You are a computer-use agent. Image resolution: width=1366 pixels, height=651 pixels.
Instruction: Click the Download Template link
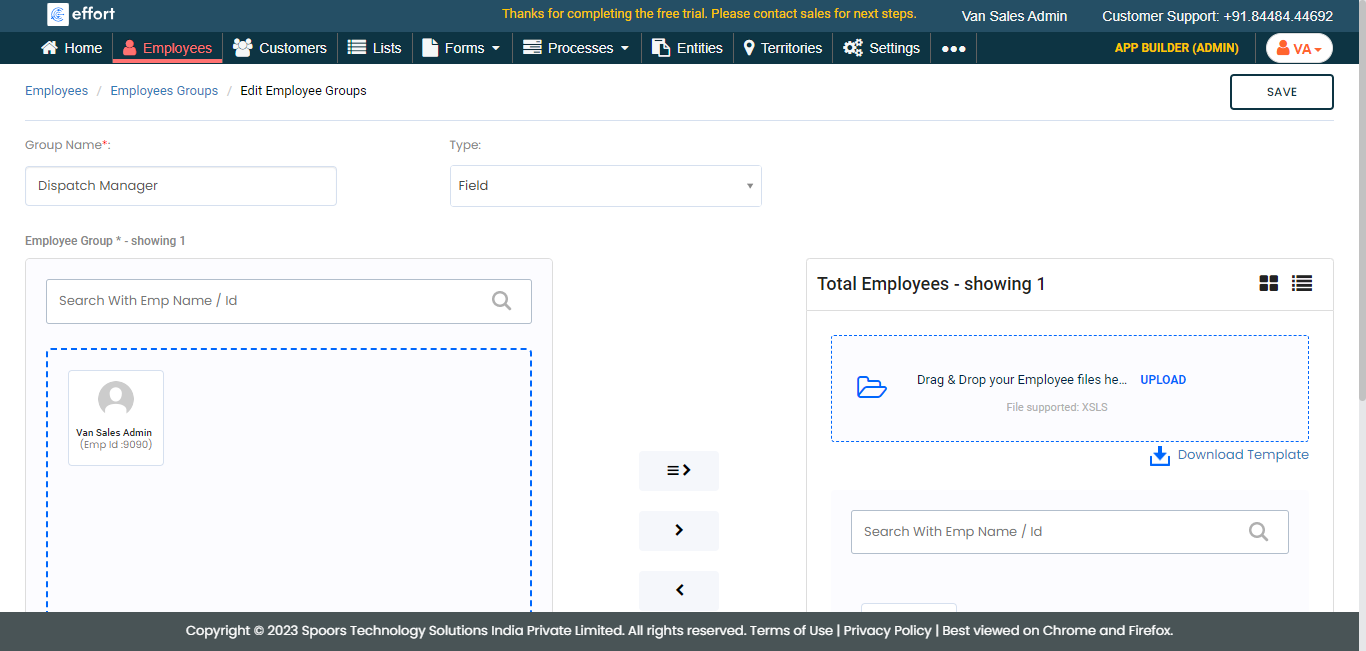tap(1242, 455)
